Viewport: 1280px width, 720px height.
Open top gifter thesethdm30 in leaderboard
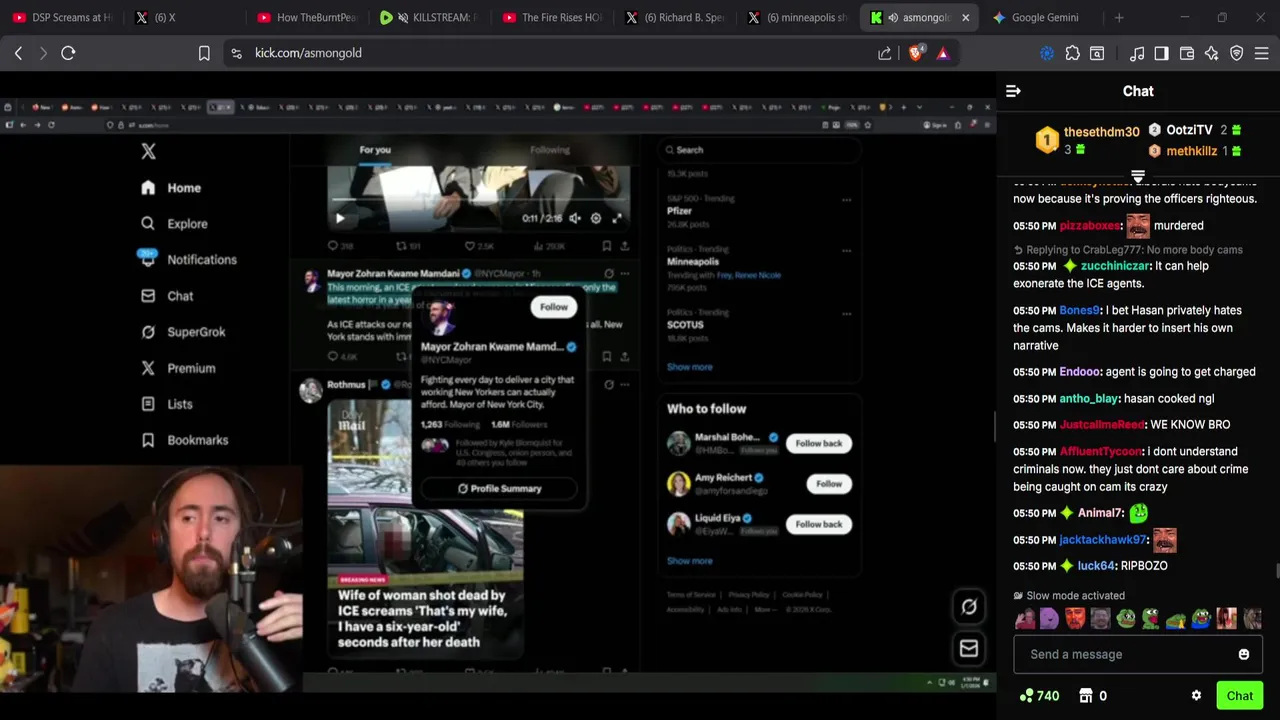click(1102, 132)
